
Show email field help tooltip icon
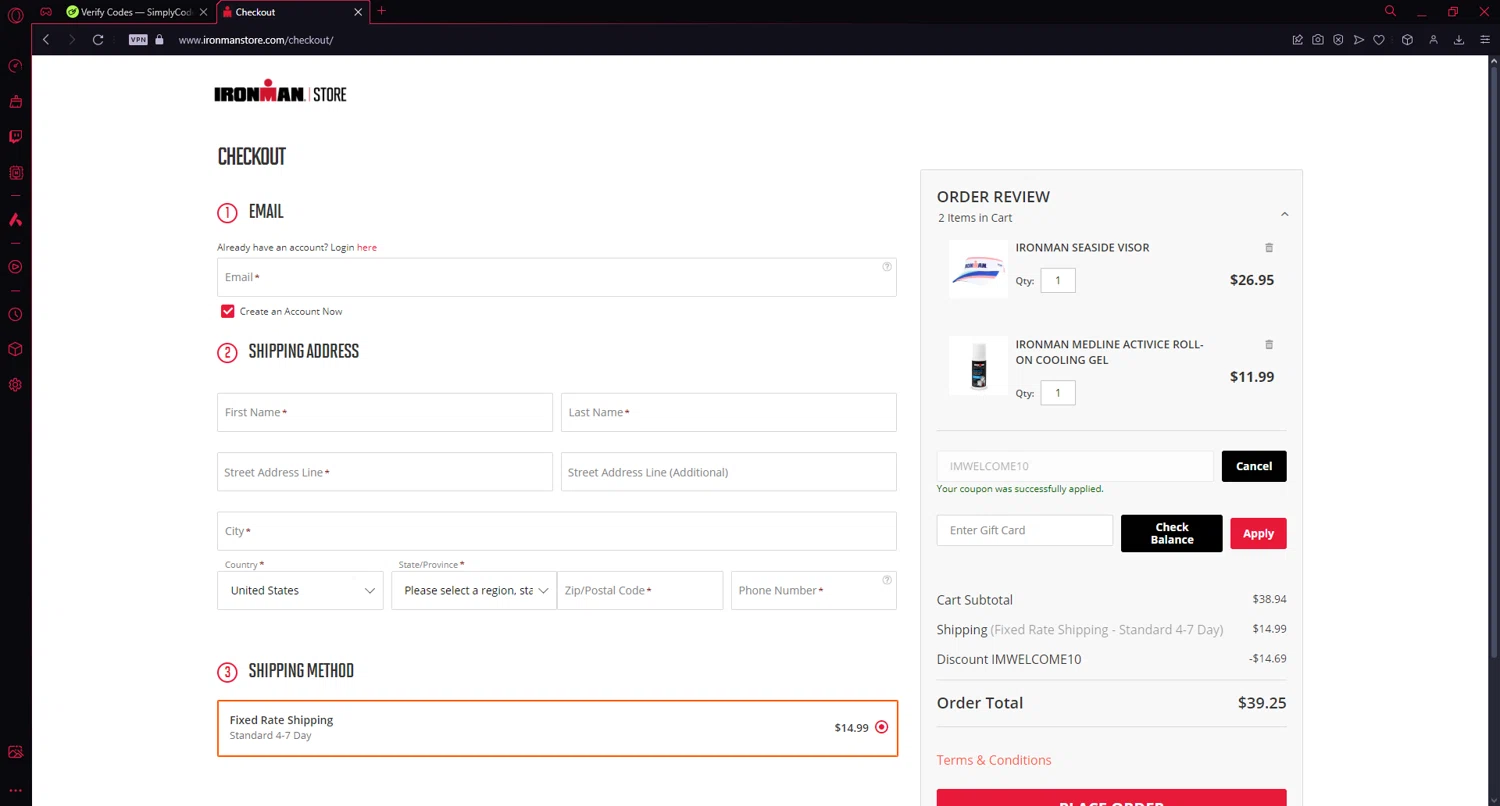(887, 267)
